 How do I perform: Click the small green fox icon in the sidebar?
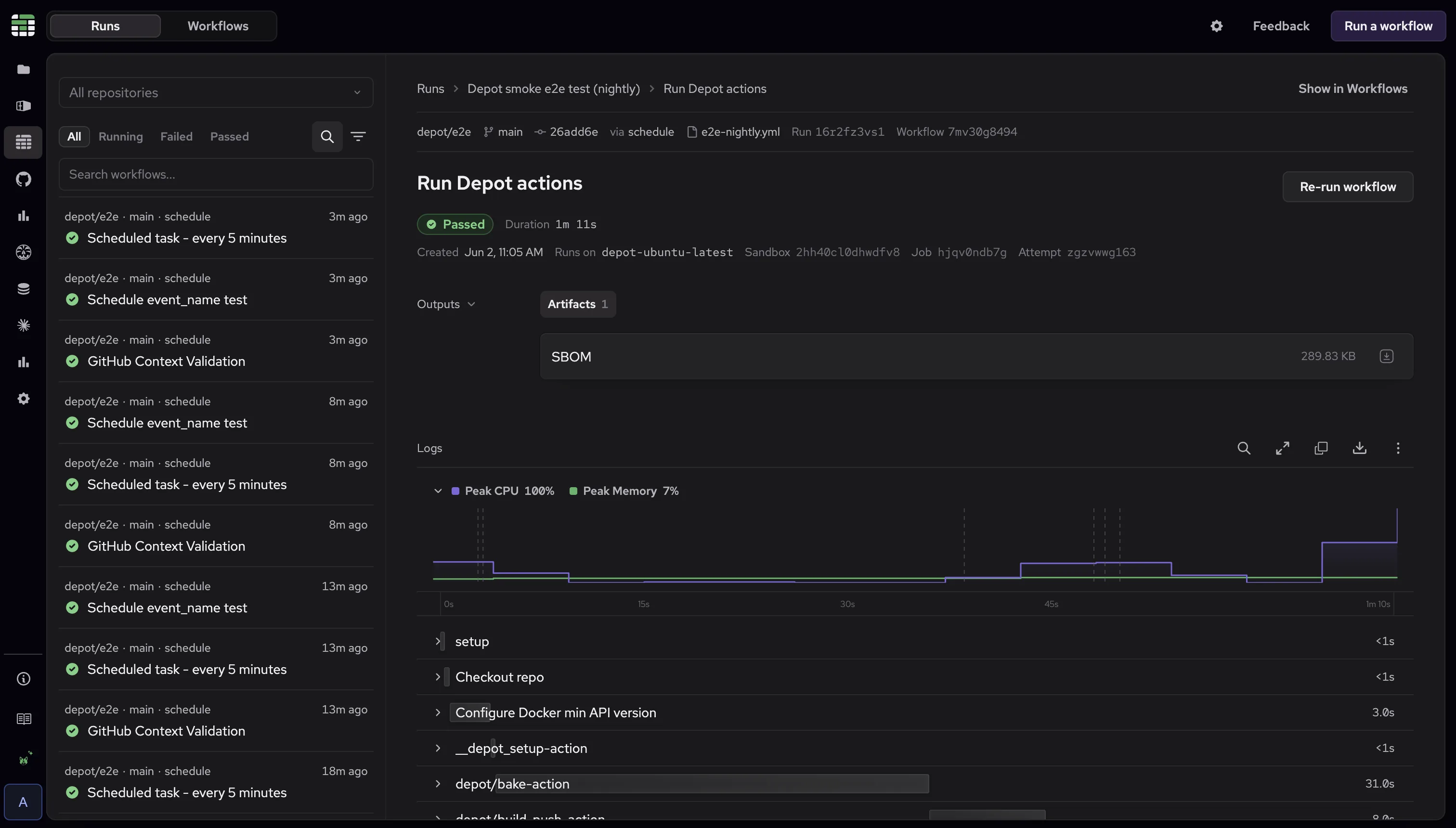point(25,759)
